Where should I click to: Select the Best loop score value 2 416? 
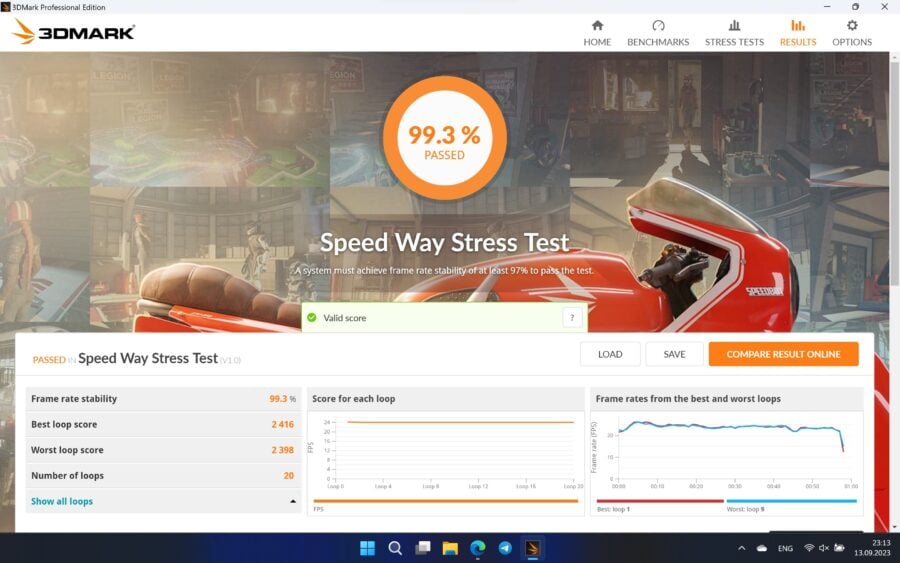pyautogui.click(x=282, y=424)
